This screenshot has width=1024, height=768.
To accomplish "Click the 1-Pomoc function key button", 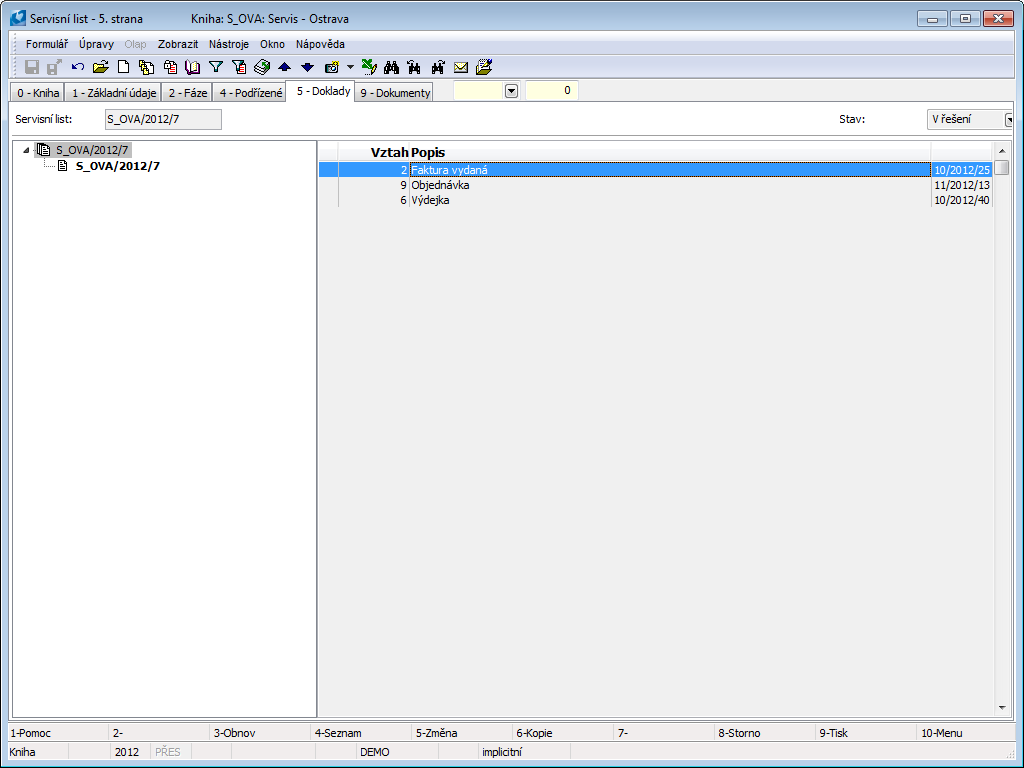I will (57, 733).
